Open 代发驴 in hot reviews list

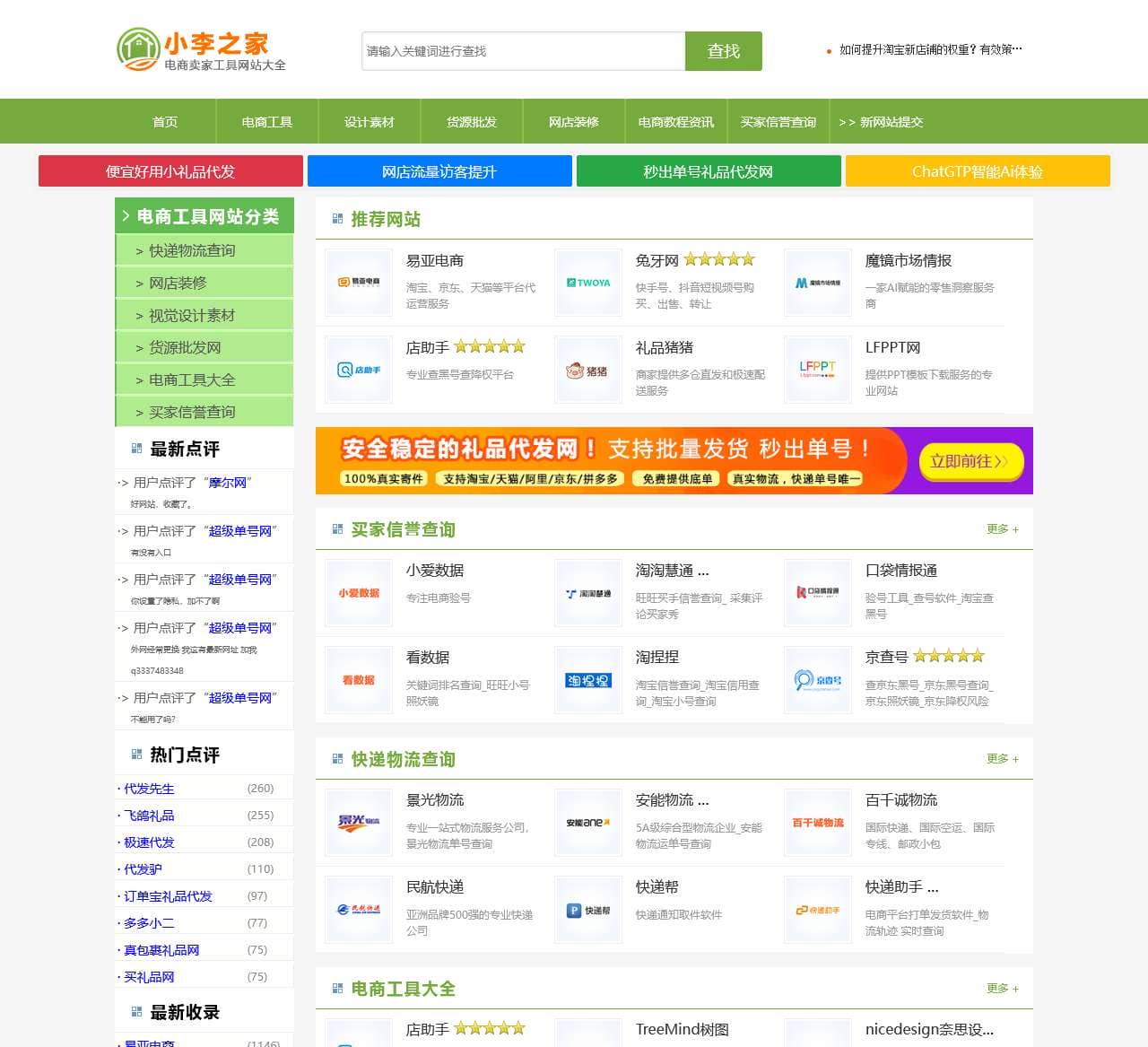(143, 869)
